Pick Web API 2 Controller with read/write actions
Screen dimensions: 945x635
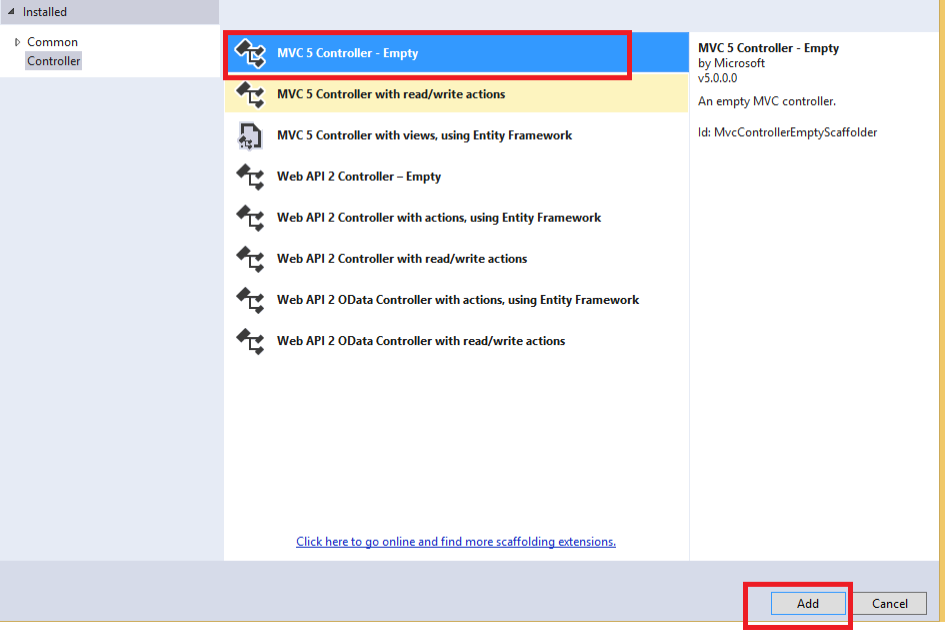456,258
